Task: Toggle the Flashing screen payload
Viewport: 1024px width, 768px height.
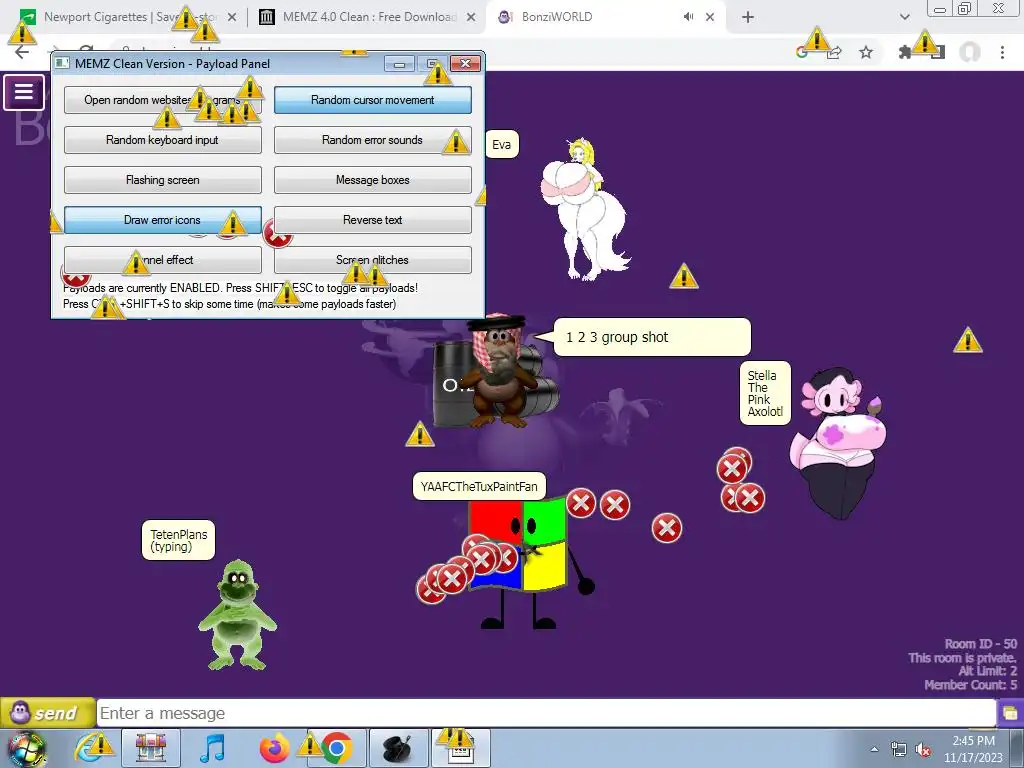Action: [x=163, y=180]
